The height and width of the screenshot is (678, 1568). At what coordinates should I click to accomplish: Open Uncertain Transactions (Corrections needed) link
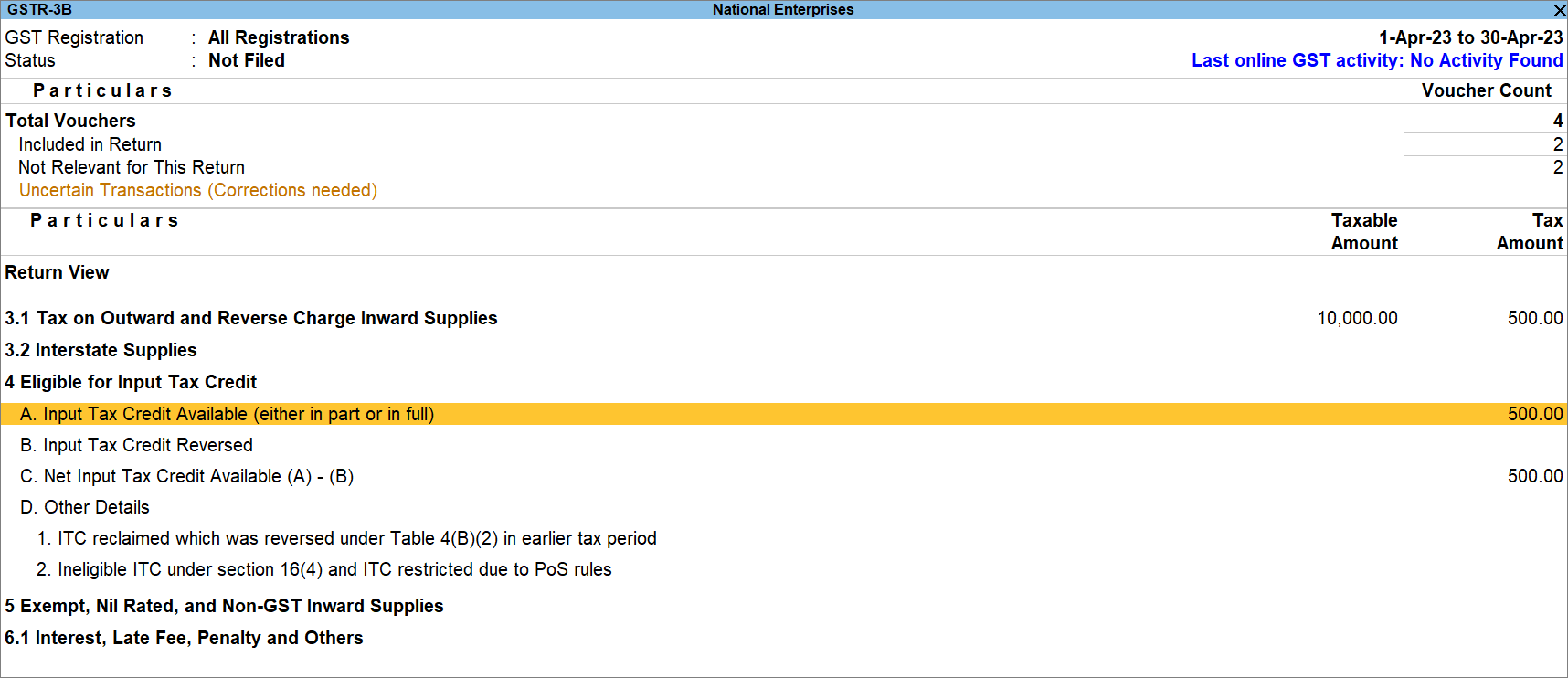[197, 190]
